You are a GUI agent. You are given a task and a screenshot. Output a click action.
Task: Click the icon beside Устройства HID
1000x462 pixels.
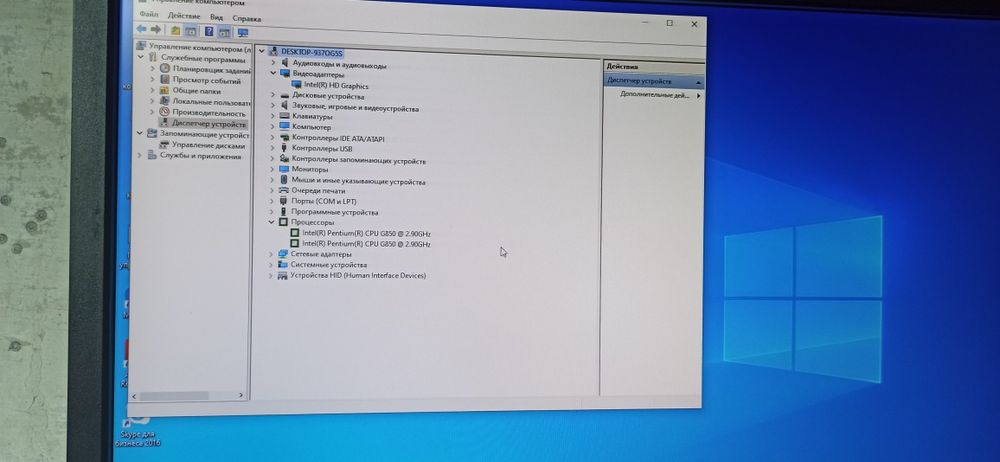(283, 275)
